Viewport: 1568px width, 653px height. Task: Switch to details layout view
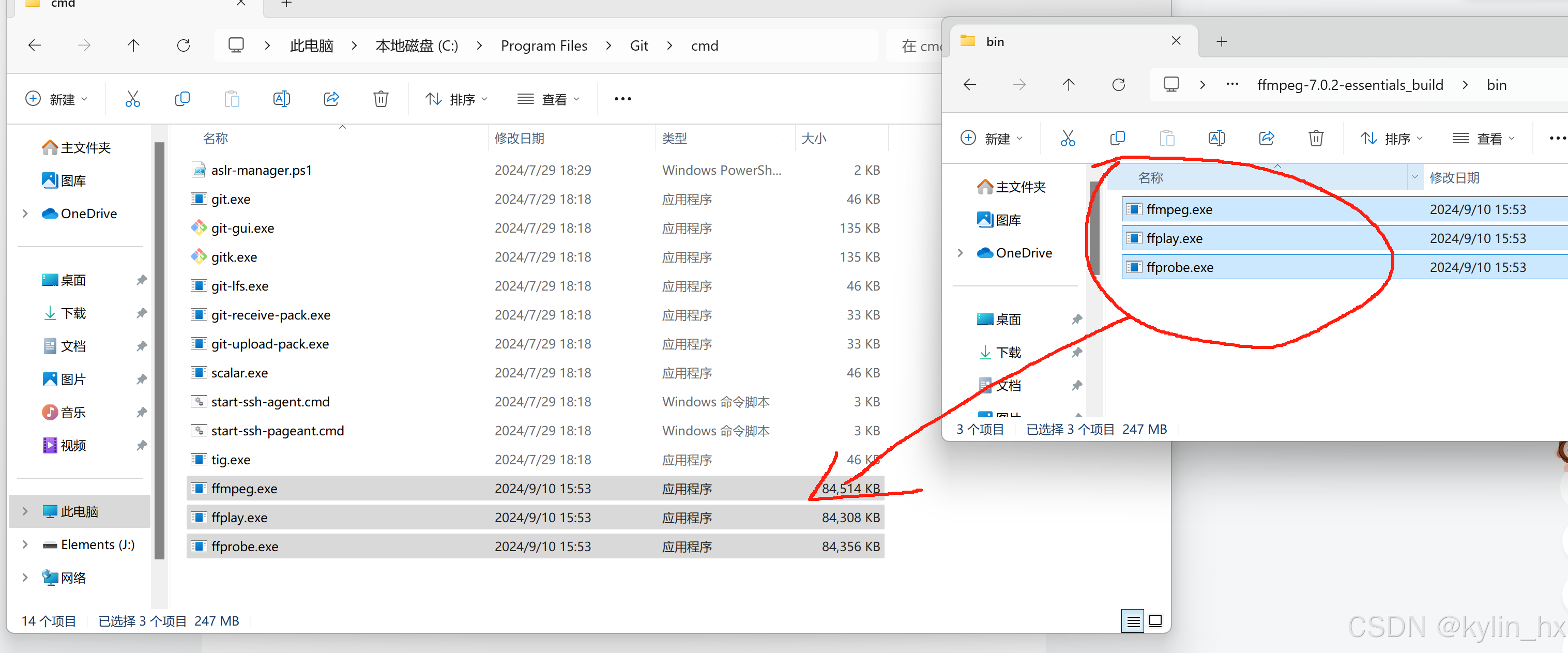click(1133, 621)
